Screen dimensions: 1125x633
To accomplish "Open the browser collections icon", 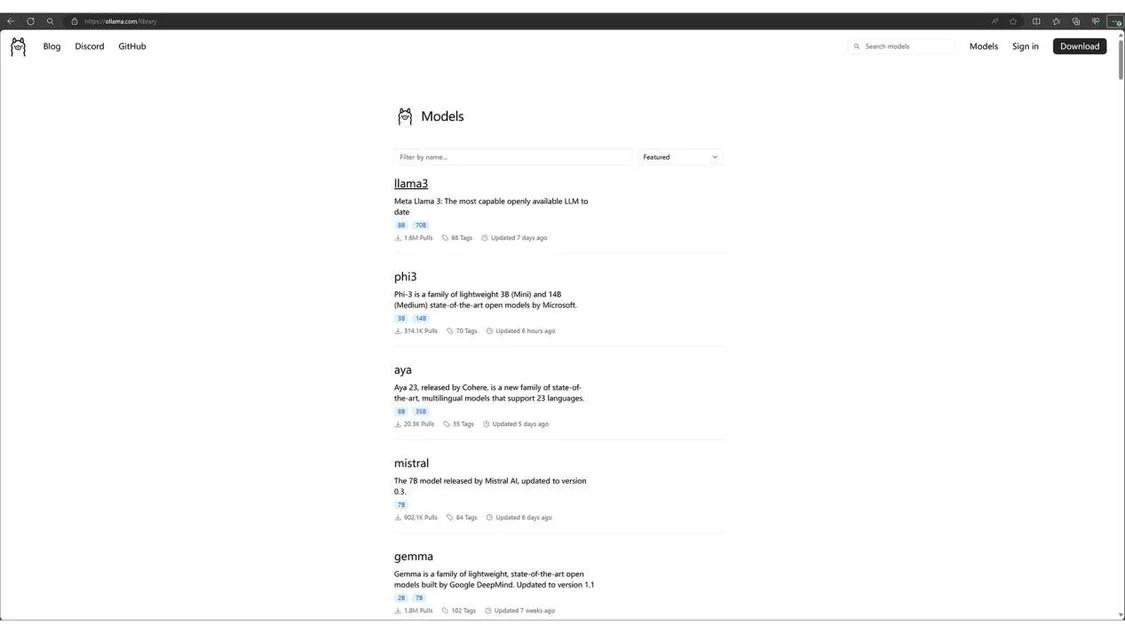I will (1075, 22).
